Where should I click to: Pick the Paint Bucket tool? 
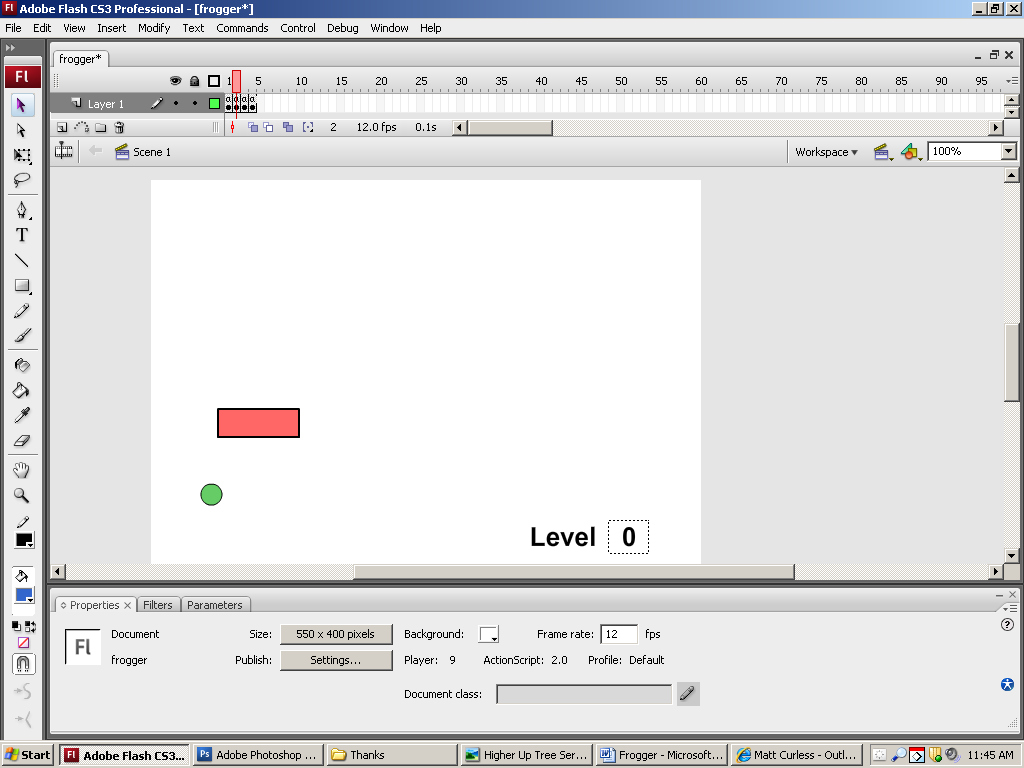point(22,390)
